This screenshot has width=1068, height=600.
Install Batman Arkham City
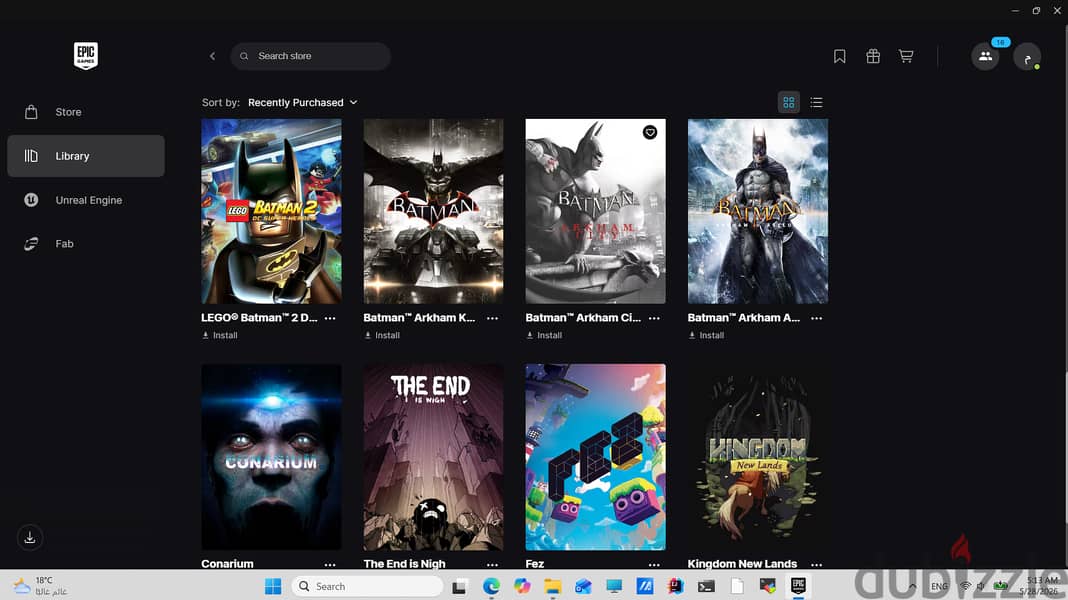pyautogui.click(x=544, y=335)
